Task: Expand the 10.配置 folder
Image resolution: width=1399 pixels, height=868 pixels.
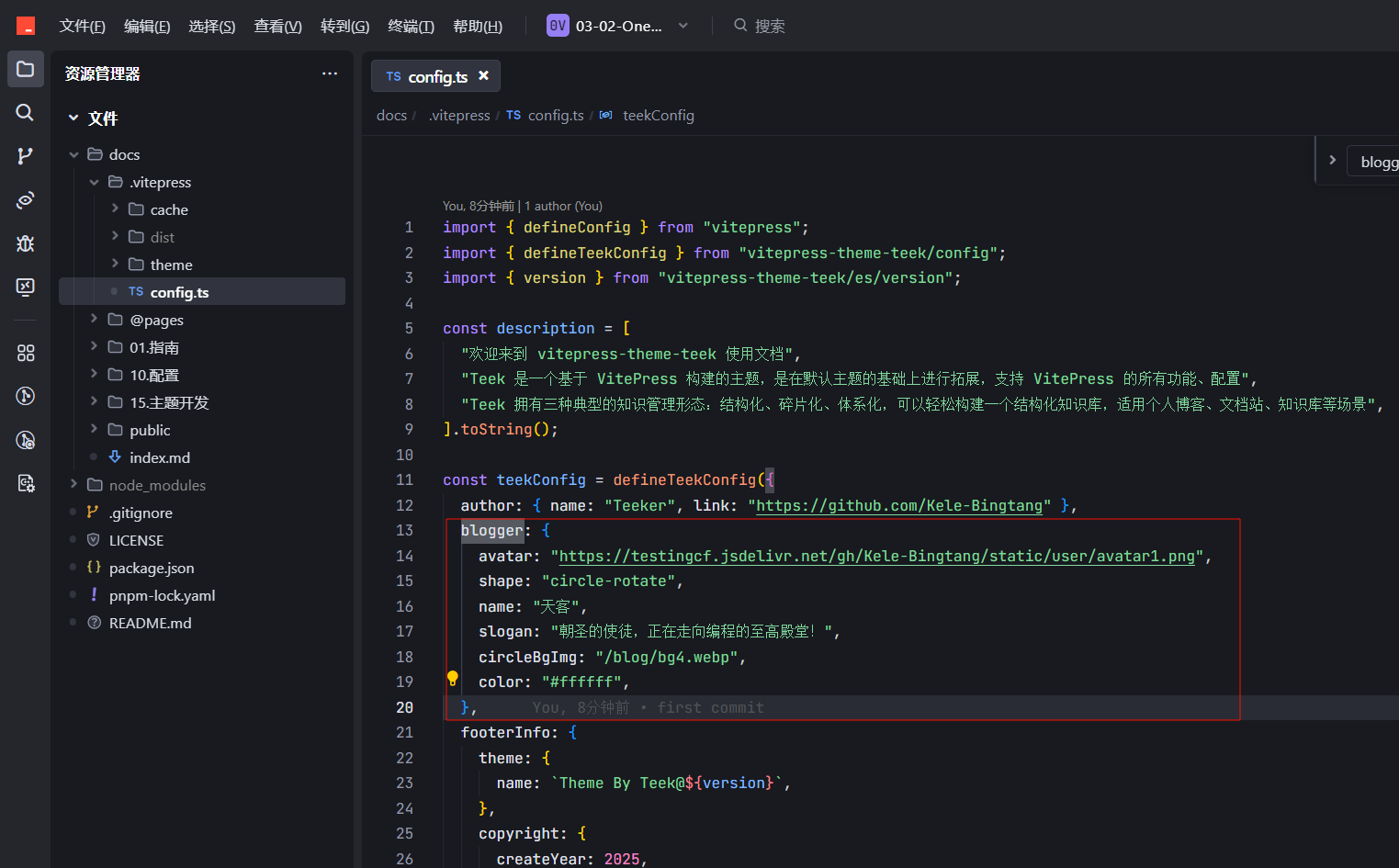Action: coord(94,374)
